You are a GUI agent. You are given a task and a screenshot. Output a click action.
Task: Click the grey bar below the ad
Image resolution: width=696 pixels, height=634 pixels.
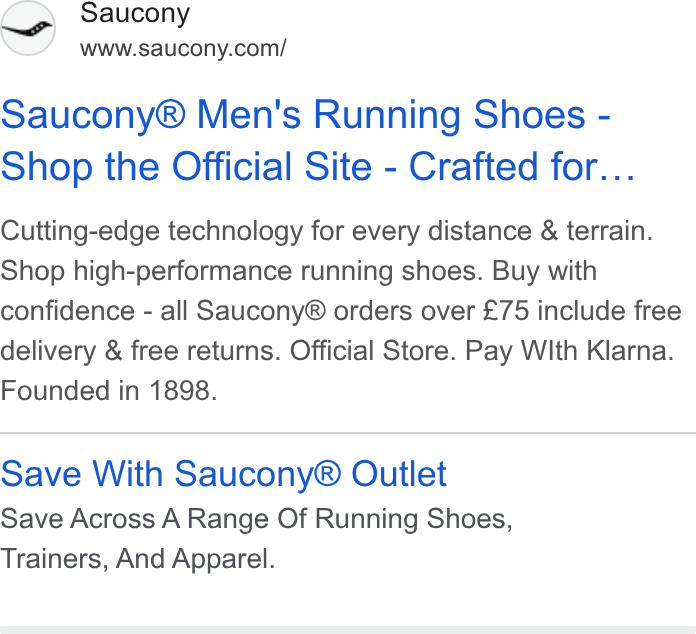pyautogui.click(x=348, y=630)
